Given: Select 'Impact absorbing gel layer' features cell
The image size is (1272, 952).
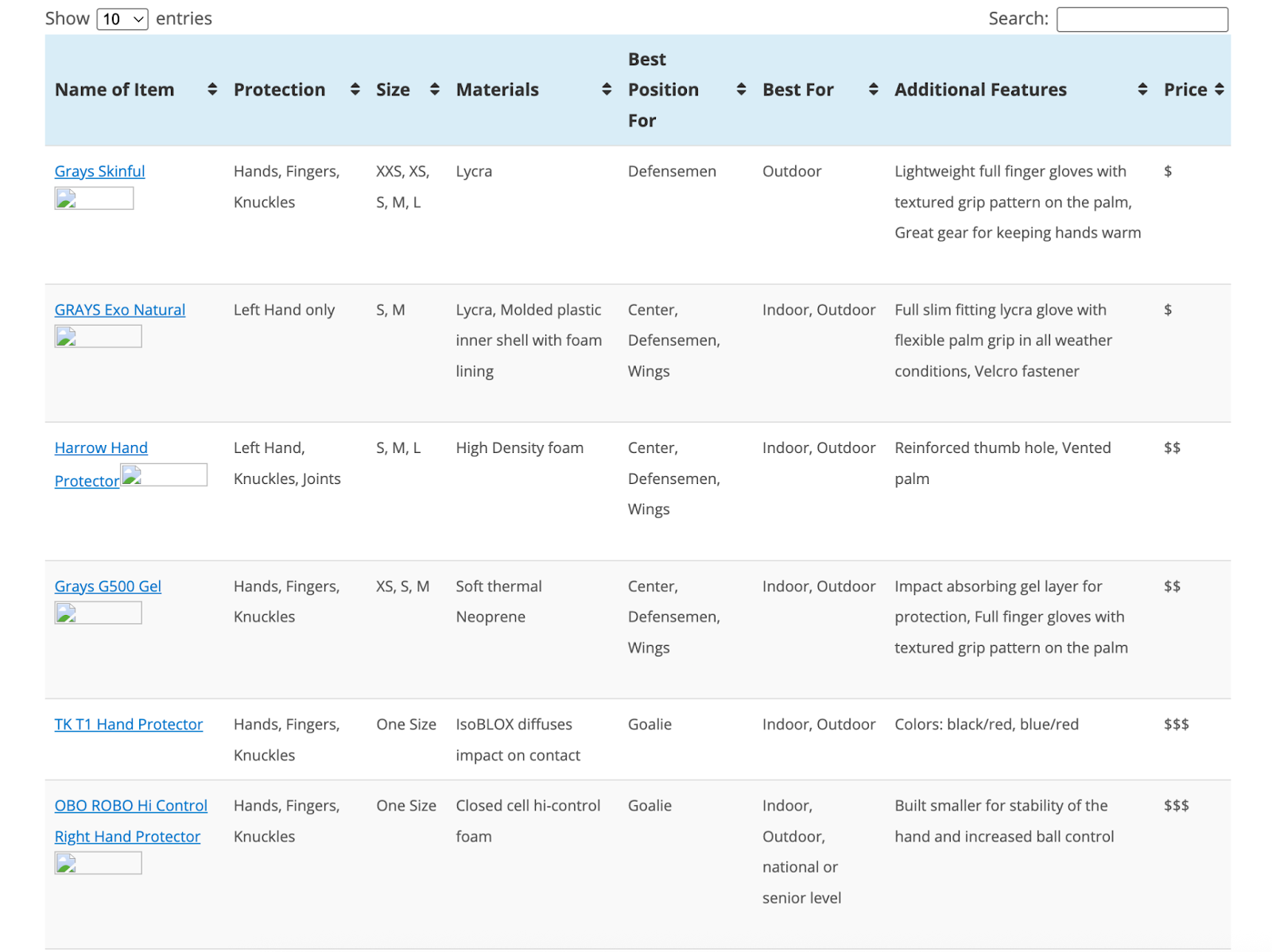Looking at the screenshot, I should point(1011,617).
